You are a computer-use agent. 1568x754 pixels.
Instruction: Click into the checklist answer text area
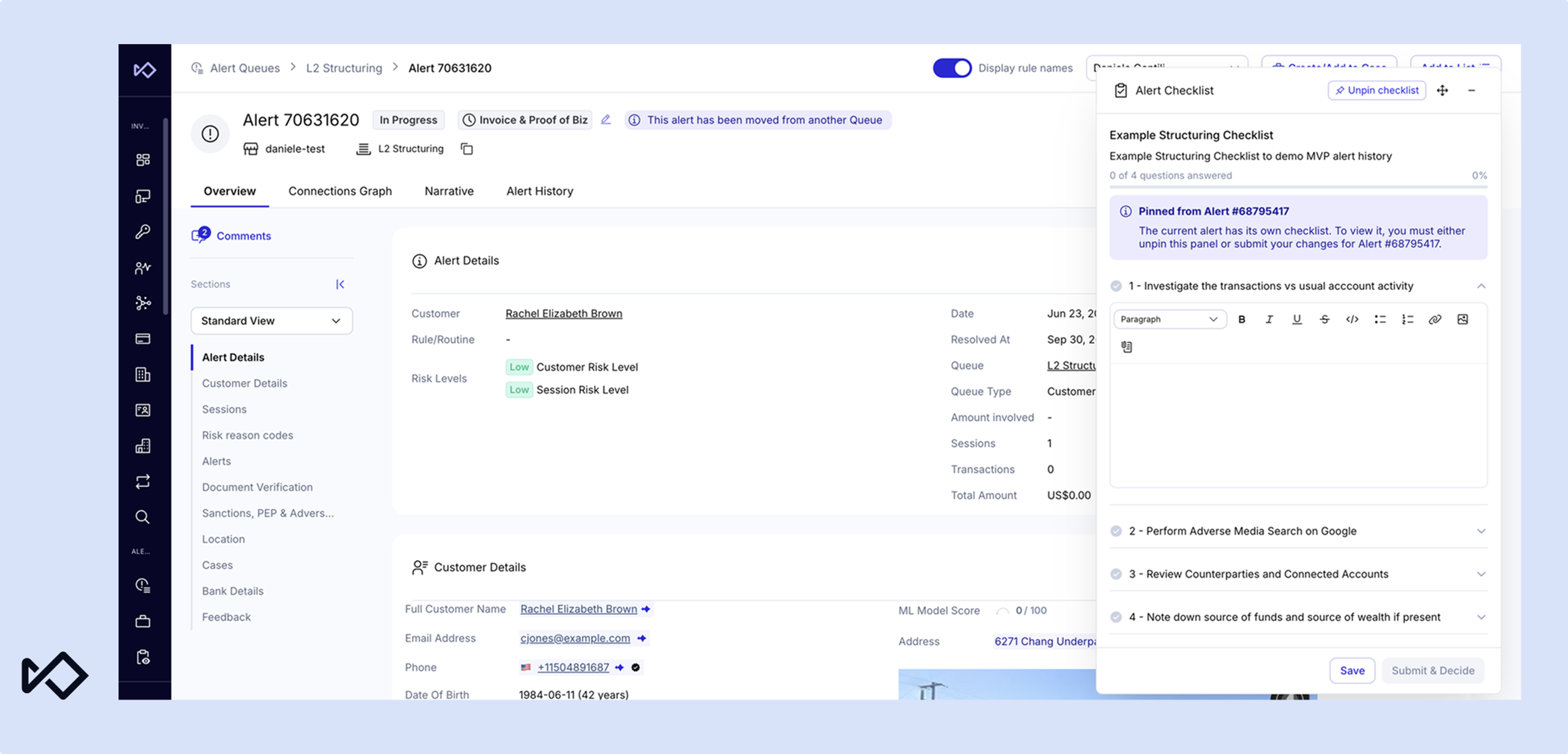[1298, 425]
